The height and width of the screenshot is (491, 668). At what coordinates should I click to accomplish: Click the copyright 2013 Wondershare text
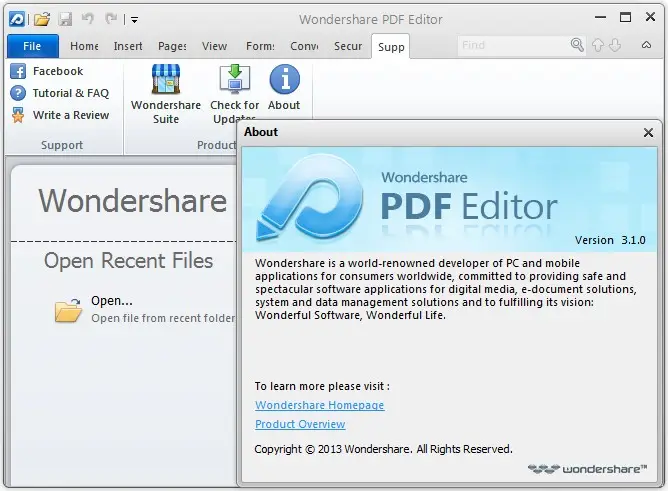point(383,449)
